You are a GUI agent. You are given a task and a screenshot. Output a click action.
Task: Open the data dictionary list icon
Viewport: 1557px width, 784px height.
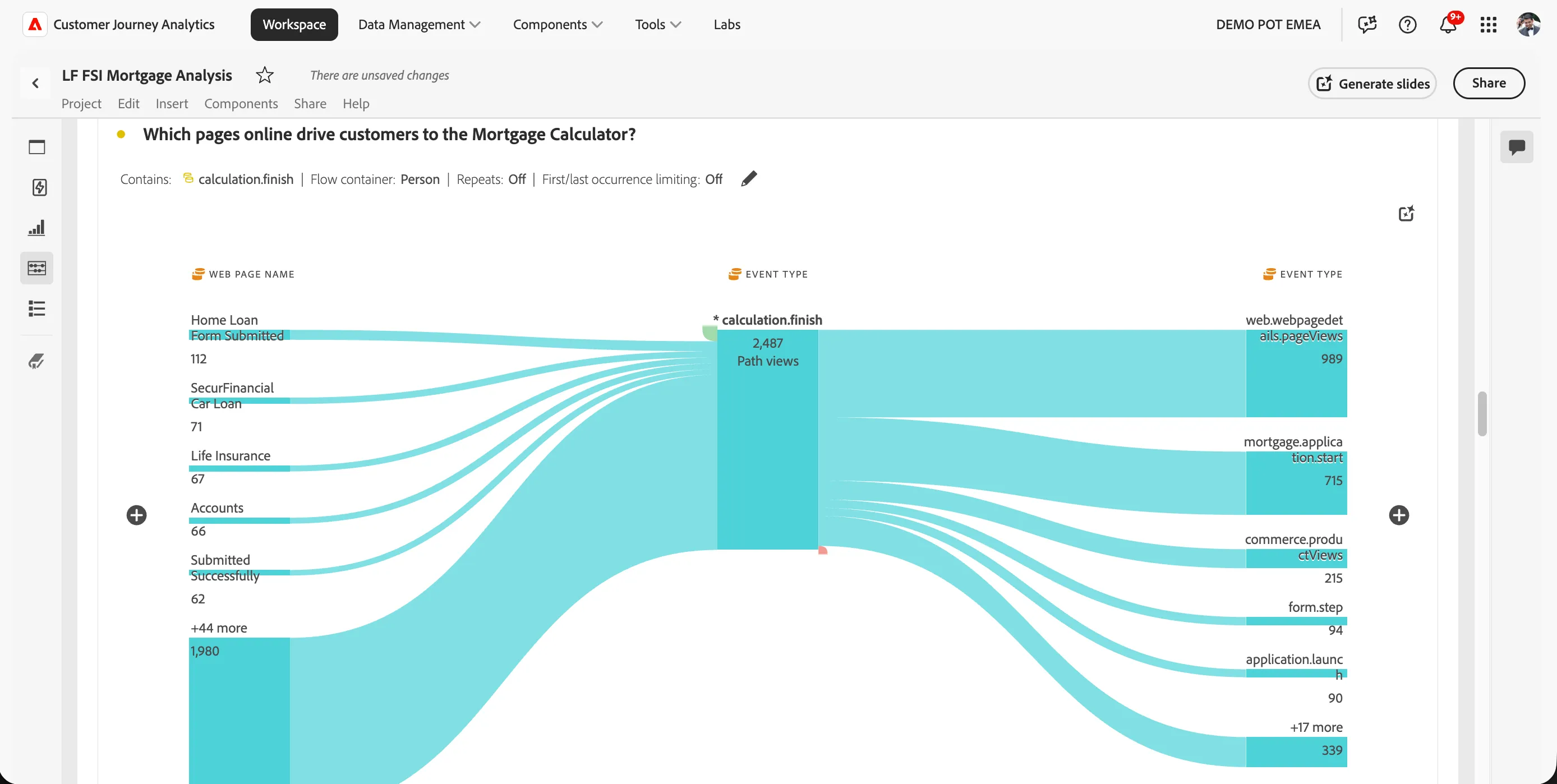(x=37, y=308)
